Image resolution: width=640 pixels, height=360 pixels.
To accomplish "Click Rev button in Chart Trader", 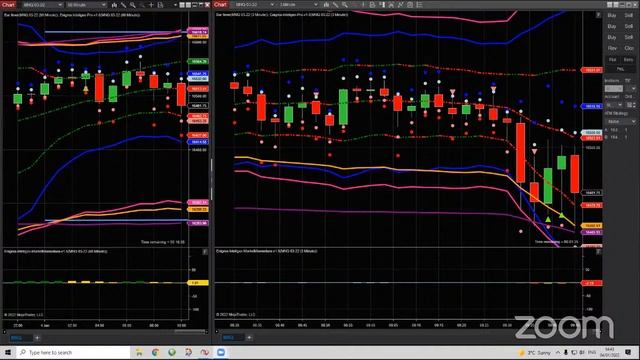I will (611, 49).
